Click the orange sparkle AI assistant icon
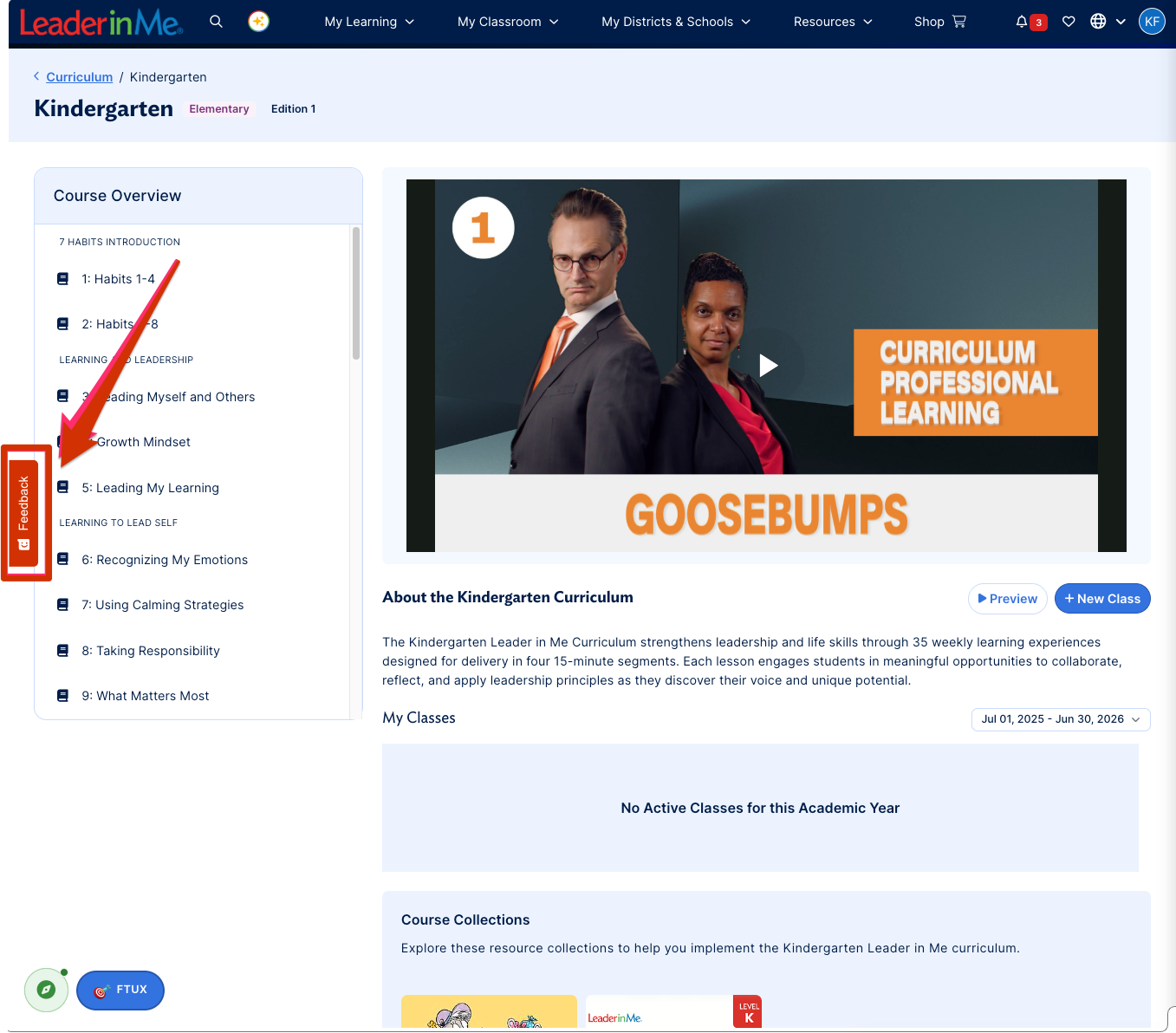This screenshot has height=1033, width=1176. click(258, 22)
